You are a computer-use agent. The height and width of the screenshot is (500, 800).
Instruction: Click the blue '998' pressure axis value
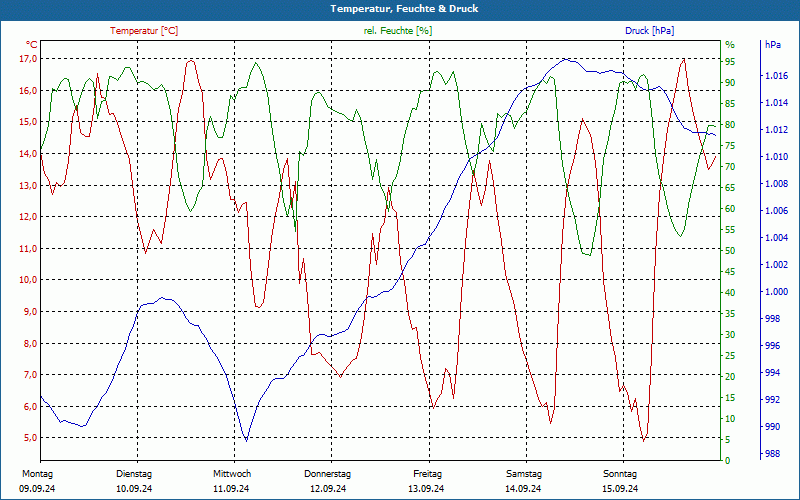pyautogui.click(x=773, y=319)
